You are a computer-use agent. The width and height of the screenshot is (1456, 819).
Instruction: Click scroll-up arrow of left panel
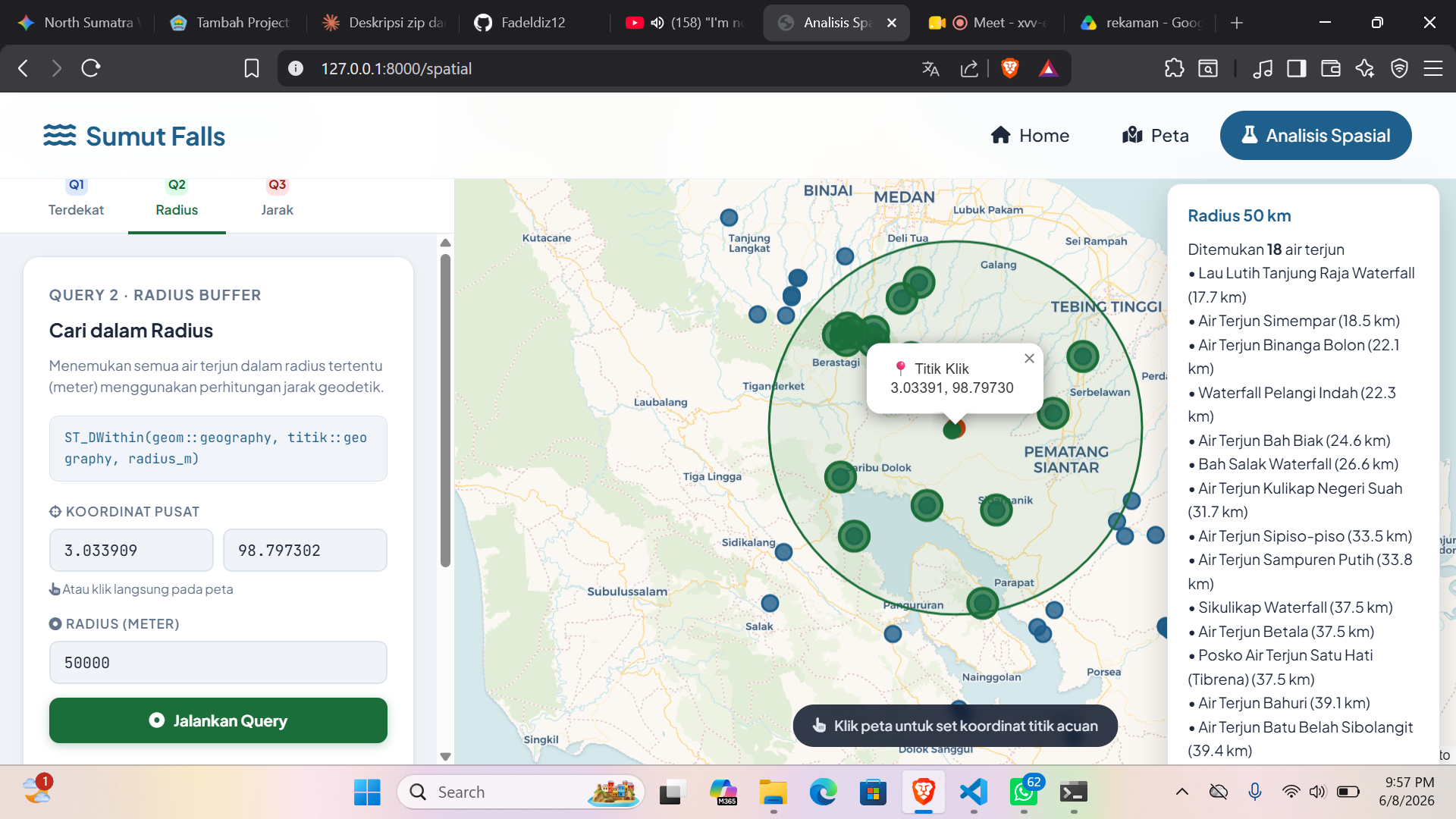click(x=445, y=243)
